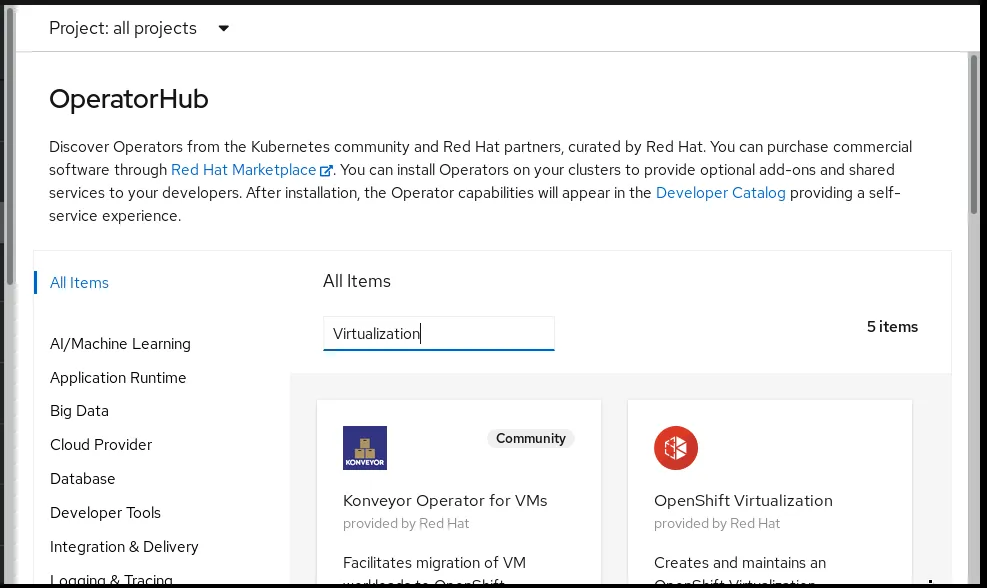Open the OpenShift Virtualization operator card
987x588 pixels.
pos(743,501)
